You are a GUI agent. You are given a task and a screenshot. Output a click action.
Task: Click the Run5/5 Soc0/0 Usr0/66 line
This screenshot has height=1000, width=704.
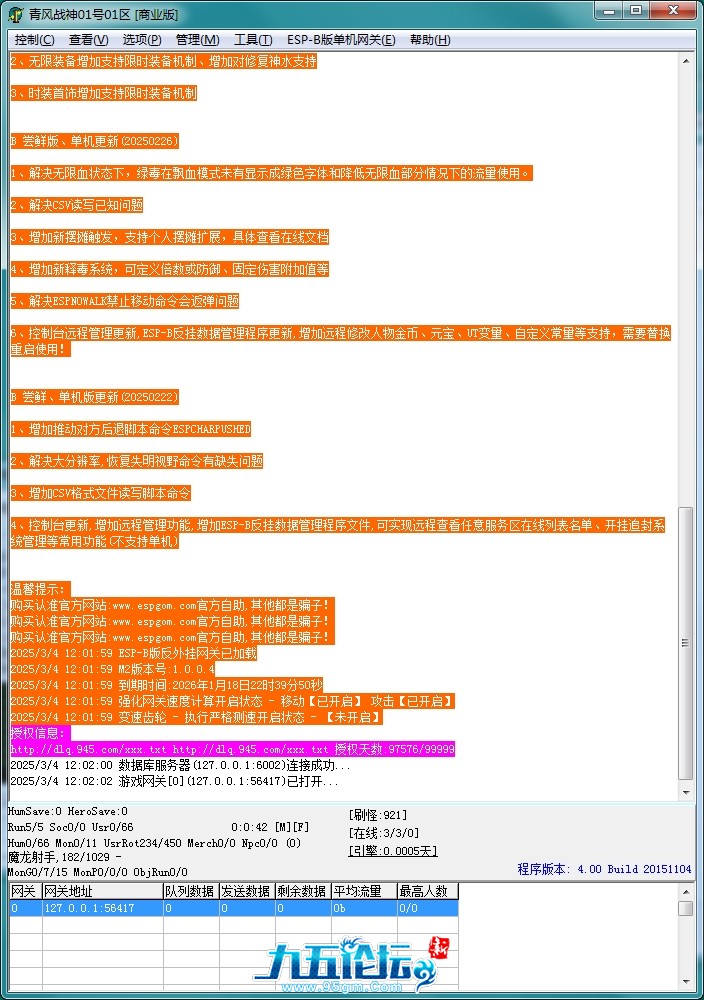click(71, 827)
